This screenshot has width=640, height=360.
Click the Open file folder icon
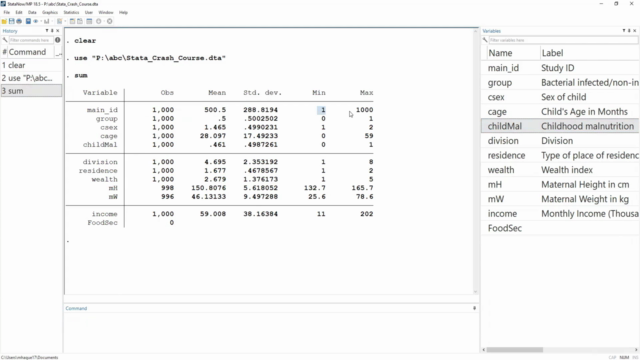coord(4,21)
